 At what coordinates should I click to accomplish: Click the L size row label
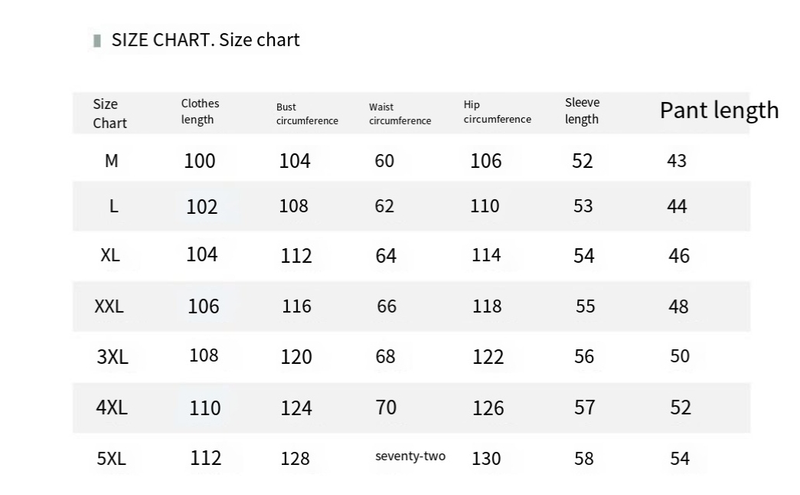(x=114, y=206)
